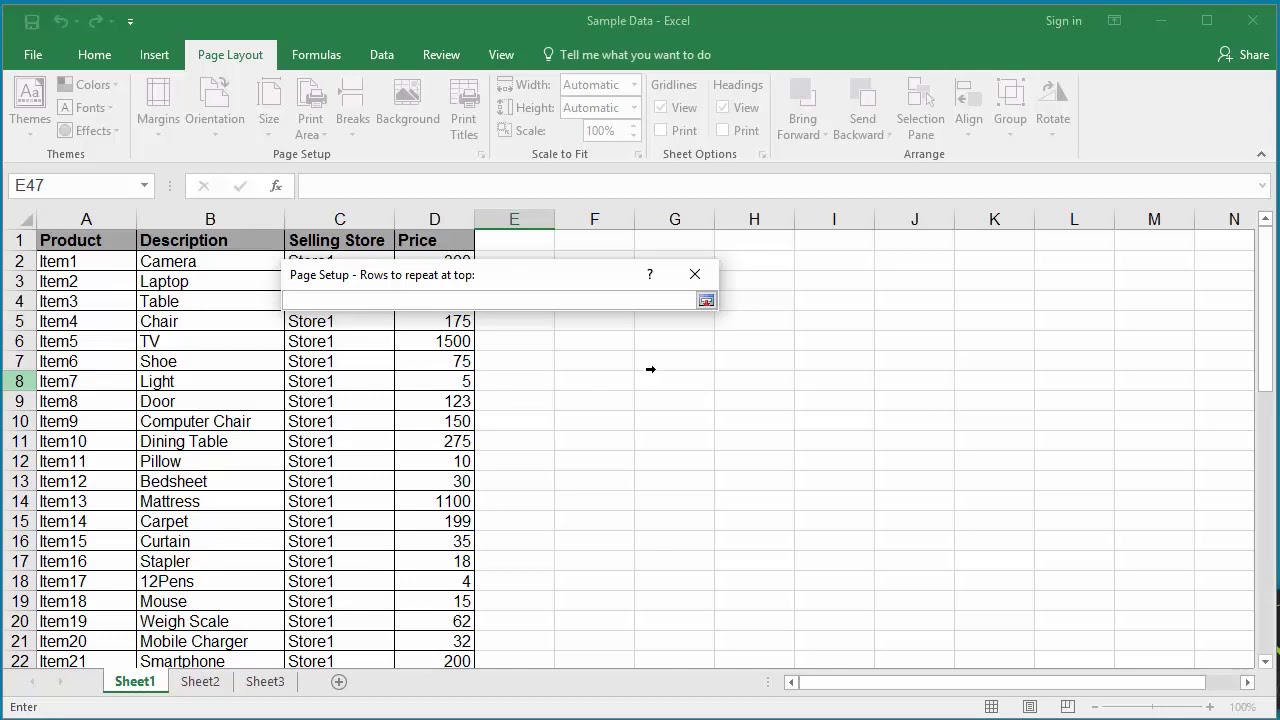Image resolution: width=1280 pixels, height=720 pixels.
Task: Switch to Page Break Preview in status bar
Action: [1067, 707]
